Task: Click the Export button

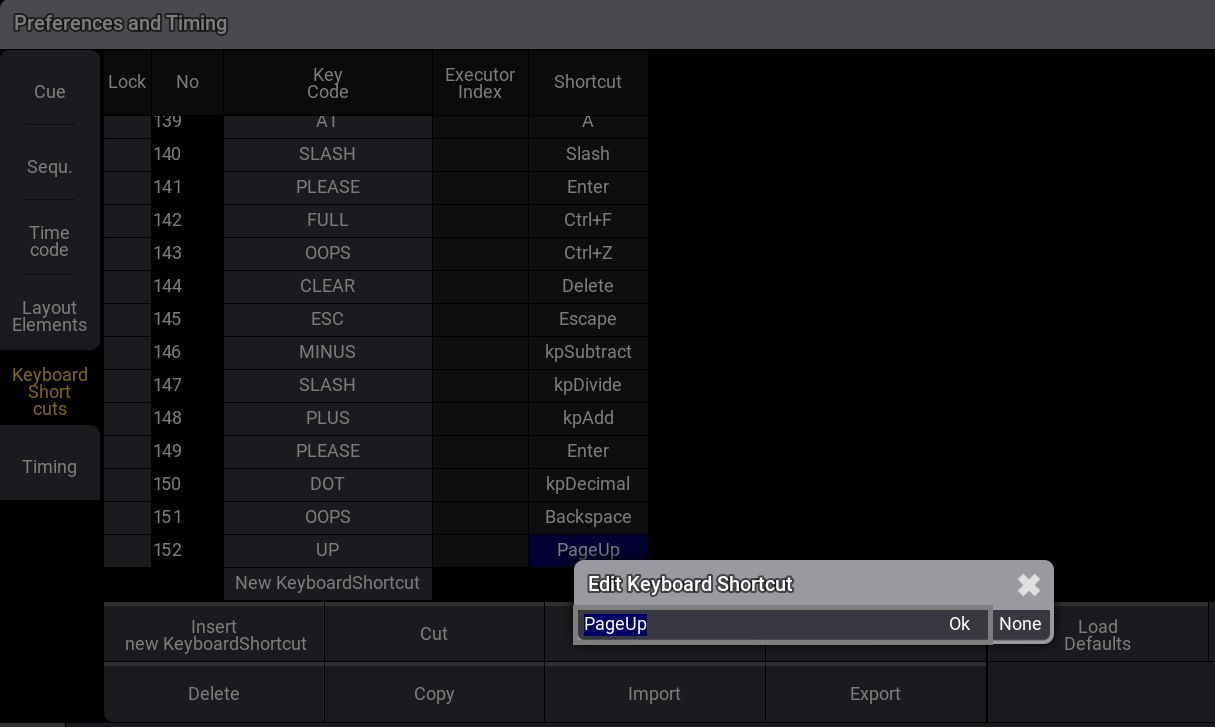Action: coord(875,694)
